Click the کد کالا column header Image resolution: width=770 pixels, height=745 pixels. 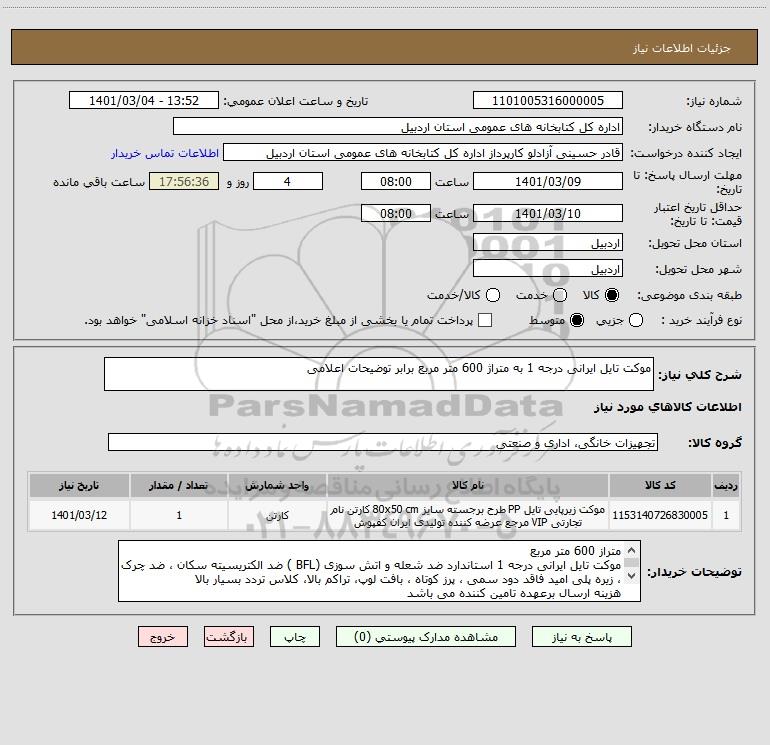(660, 485)
